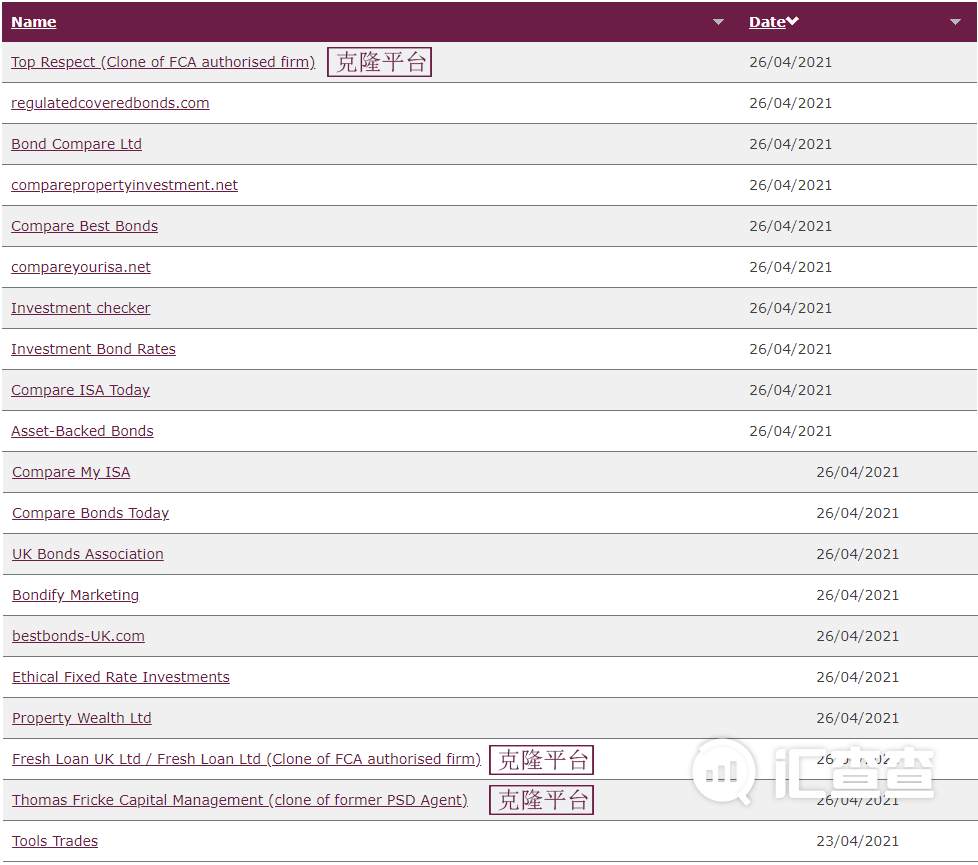Open the Name column filter dropdown arrow

pos(719,22)
